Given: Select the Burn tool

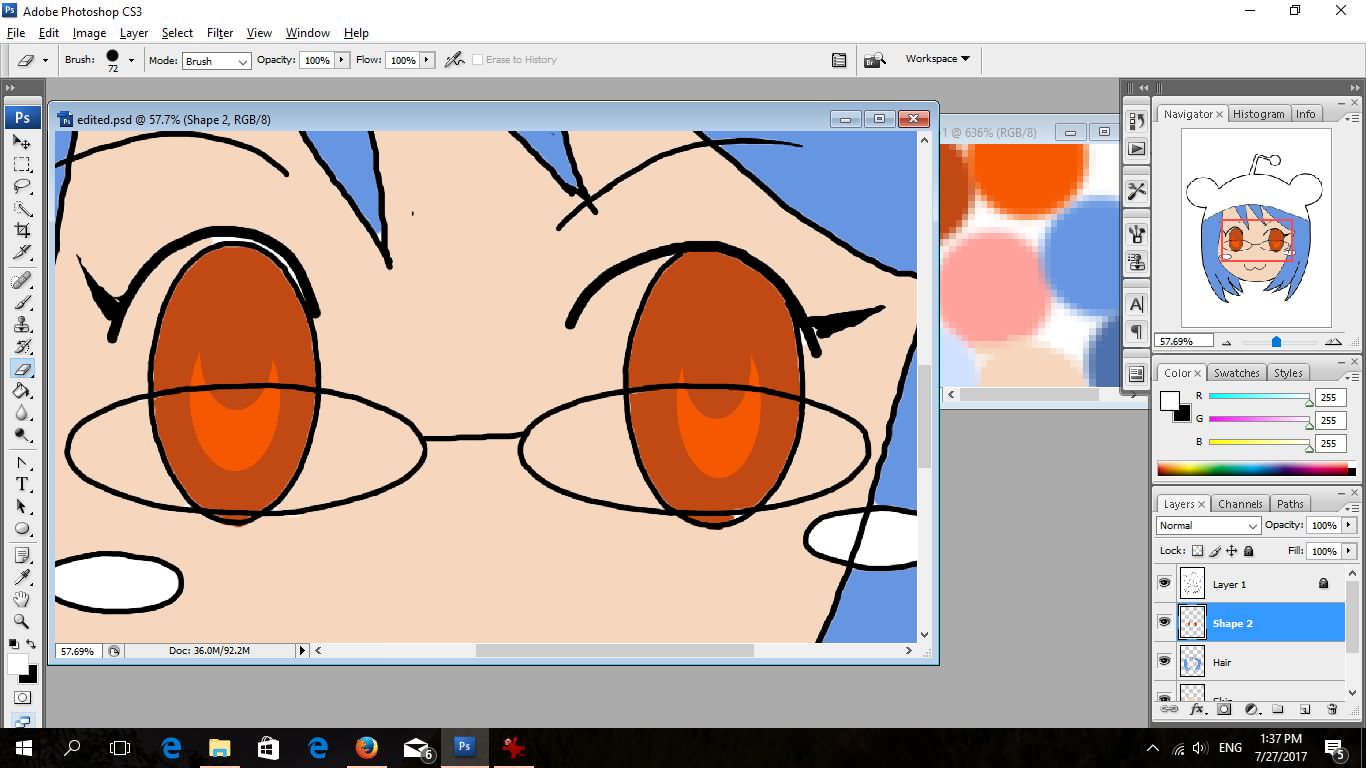Looking at the screenshot, I should pos(22,435).
